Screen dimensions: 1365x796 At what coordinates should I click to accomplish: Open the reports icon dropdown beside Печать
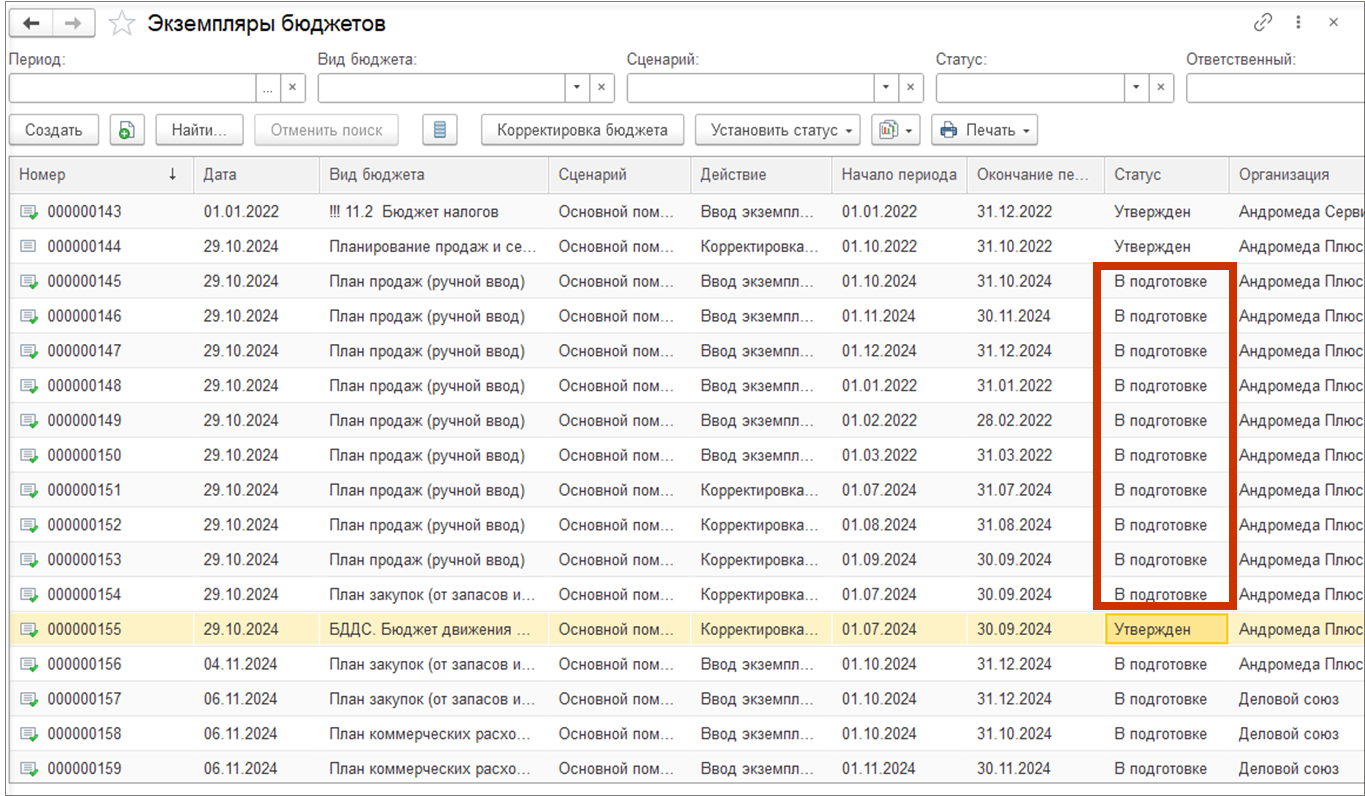pos(896,130)
